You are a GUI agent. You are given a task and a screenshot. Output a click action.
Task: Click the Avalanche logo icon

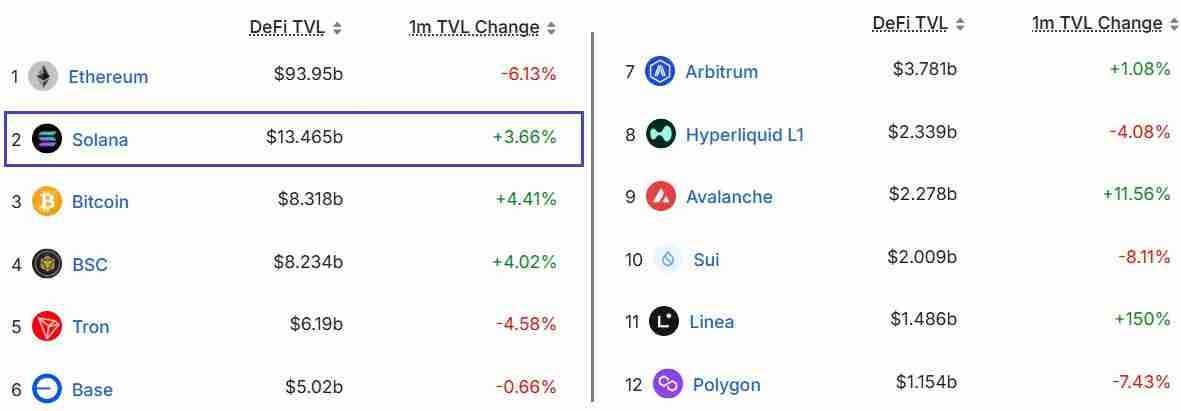coord(660,196)
